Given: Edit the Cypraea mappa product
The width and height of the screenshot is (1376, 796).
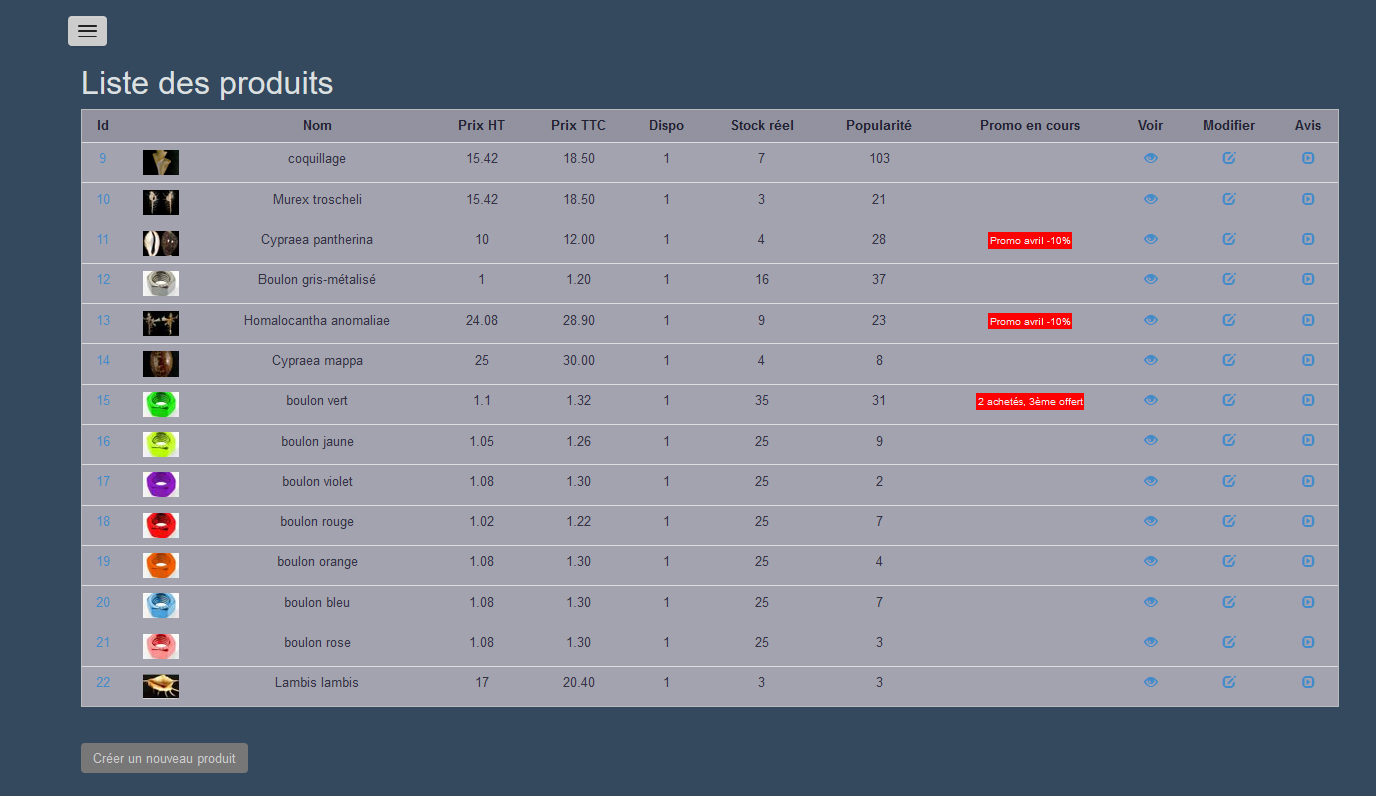Looking at the screenshot, I should (1229, 360).
